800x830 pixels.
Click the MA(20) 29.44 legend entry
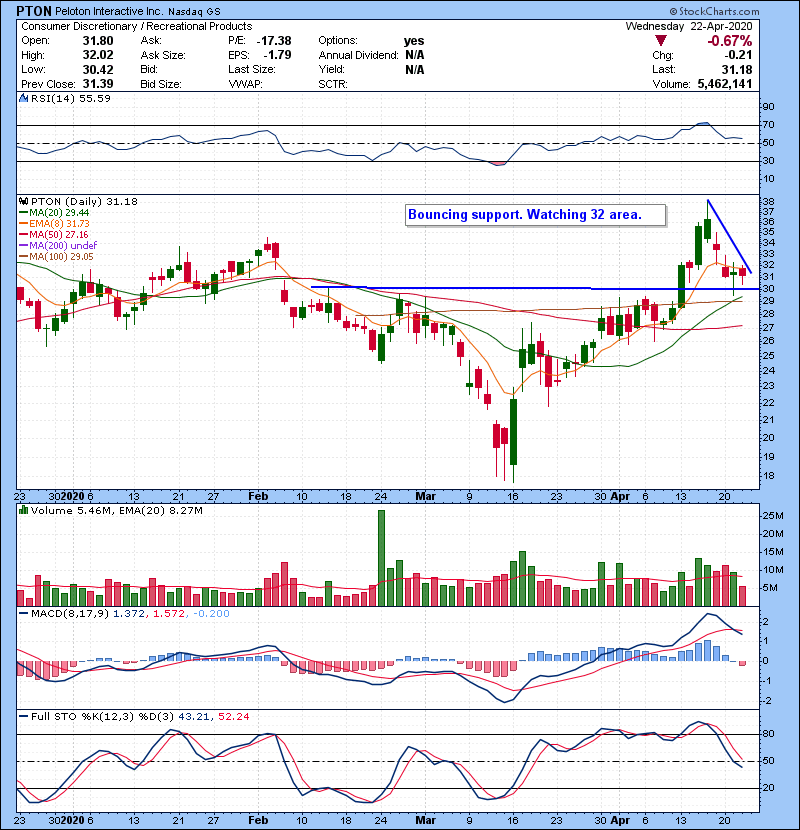(54, 212)
